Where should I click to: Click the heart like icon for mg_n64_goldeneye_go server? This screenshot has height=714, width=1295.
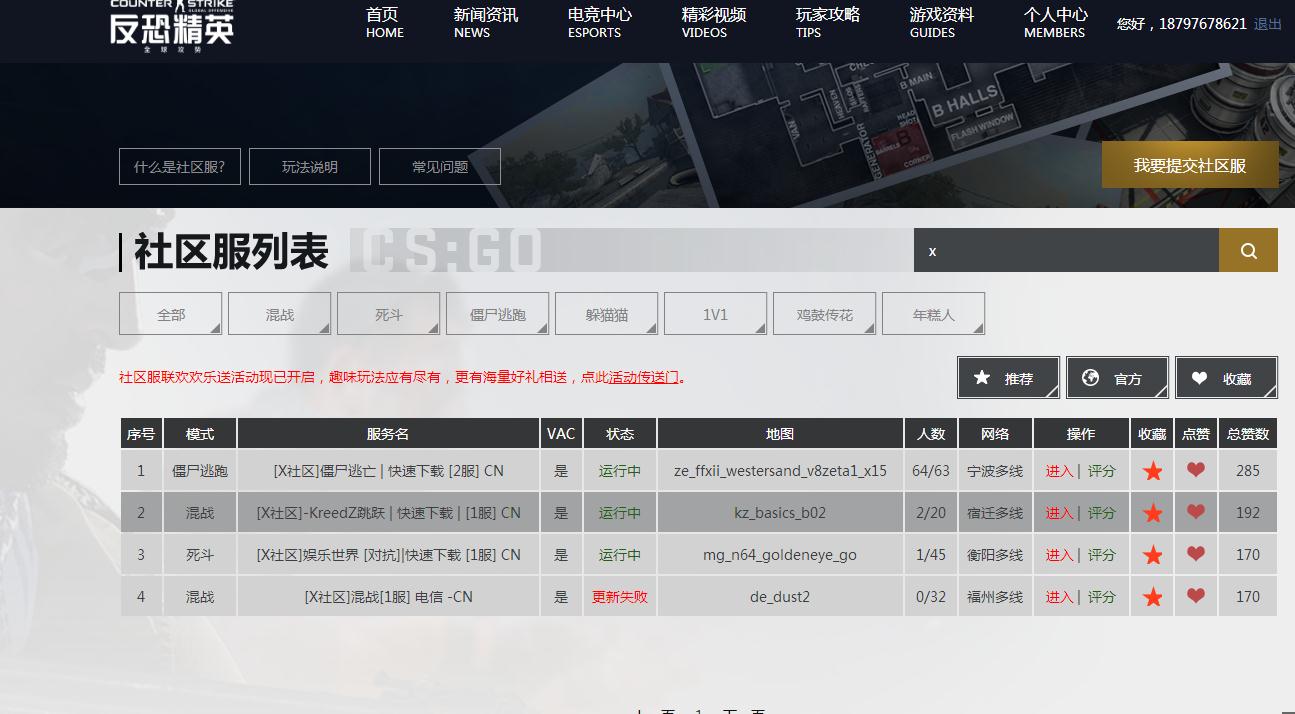click(x=1195, y=554)
